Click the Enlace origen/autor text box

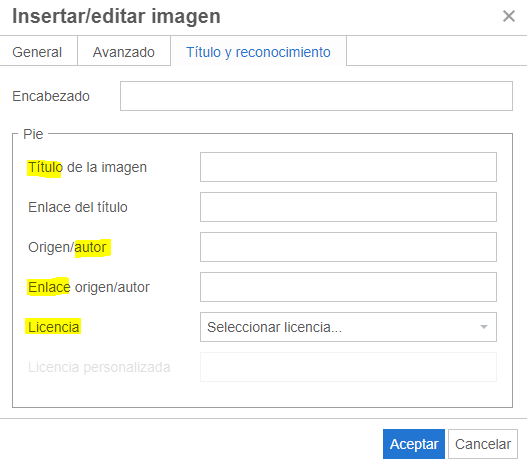(x=348, y=287)
